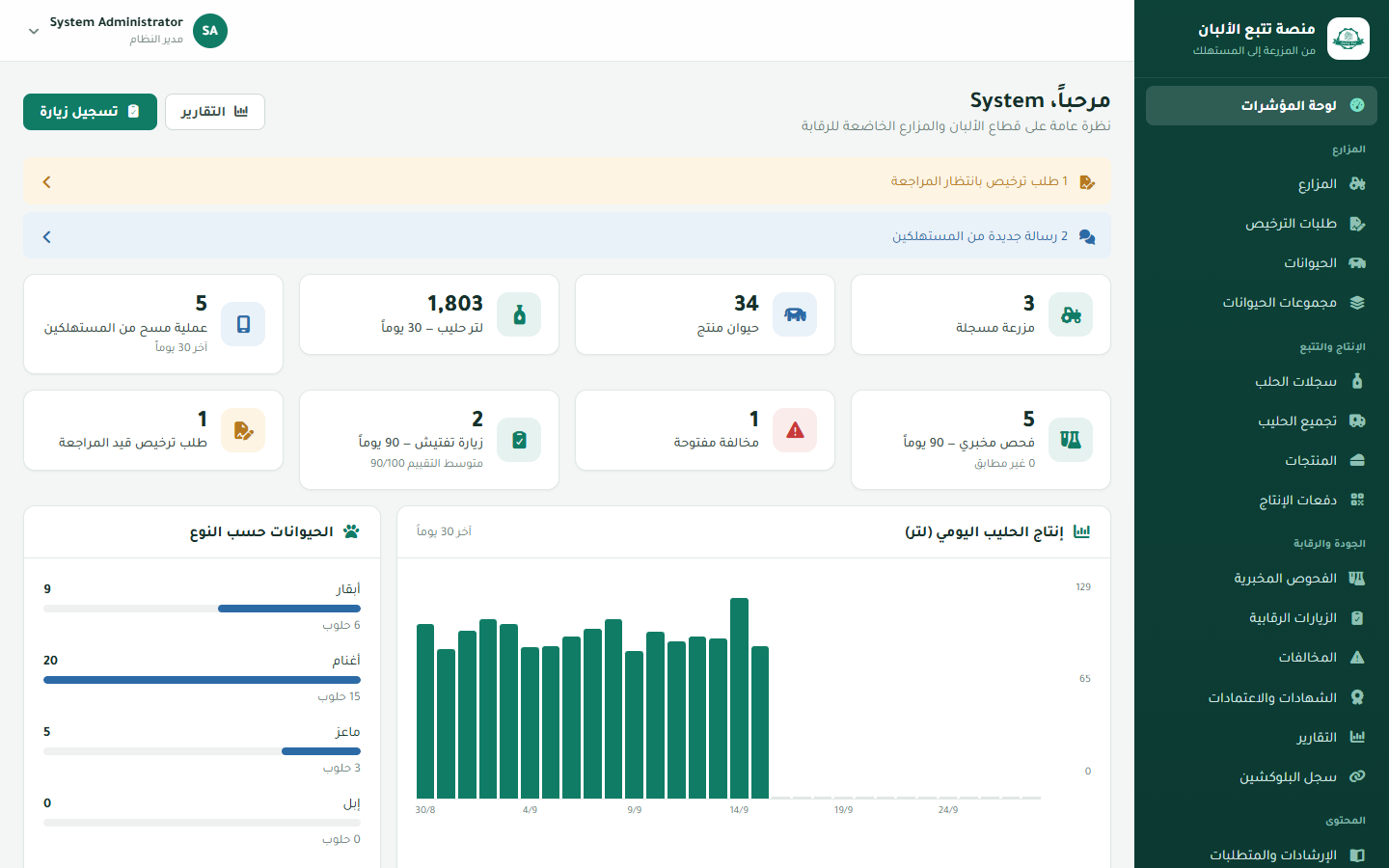Viewport: 1389px width, 868px height.
Task: Click the signed document icon on the licence request card
Action: [243, 430]
